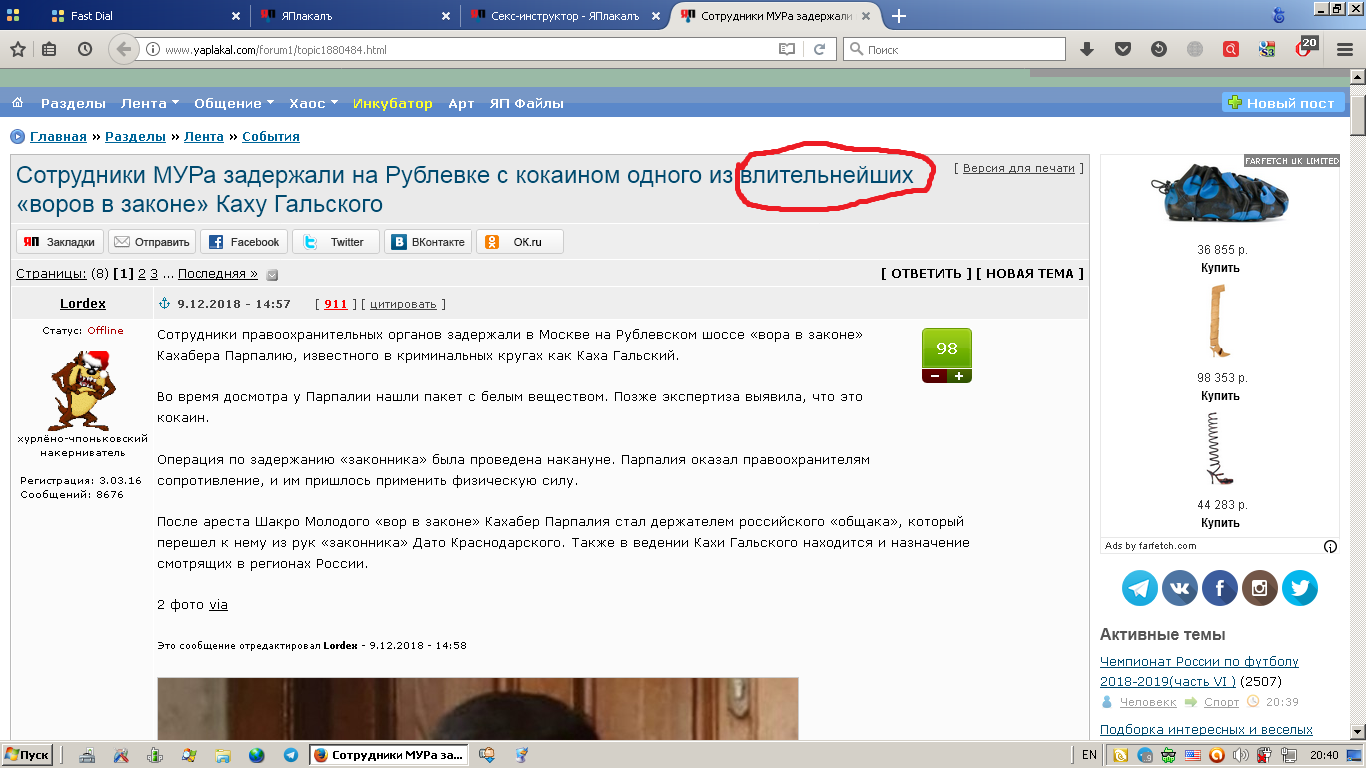1366x768 pixels.
Task: Go to page 2 of the topic
Action: (142, 274)
